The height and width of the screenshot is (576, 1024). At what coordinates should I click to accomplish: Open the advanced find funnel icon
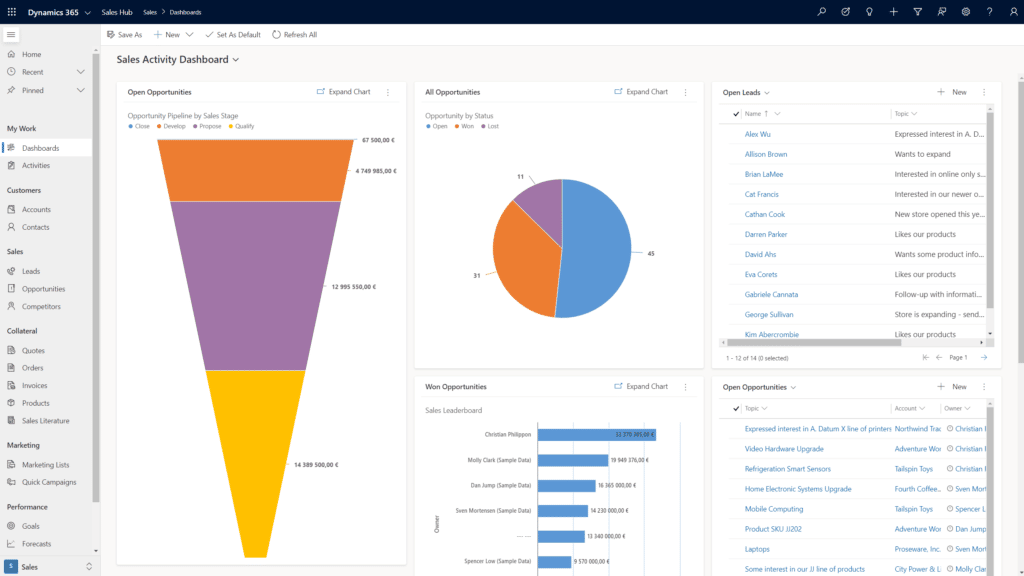918,12
